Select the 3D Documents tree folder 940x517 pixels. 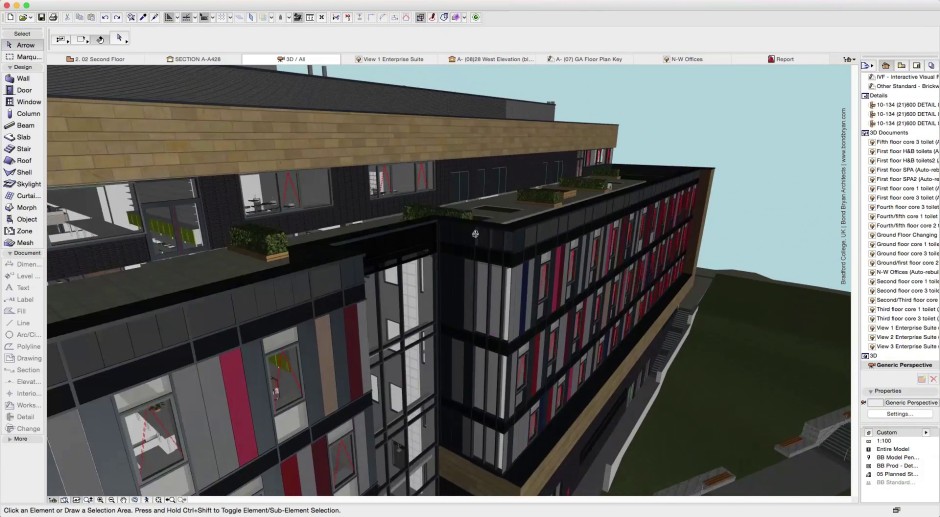(885, 133)
